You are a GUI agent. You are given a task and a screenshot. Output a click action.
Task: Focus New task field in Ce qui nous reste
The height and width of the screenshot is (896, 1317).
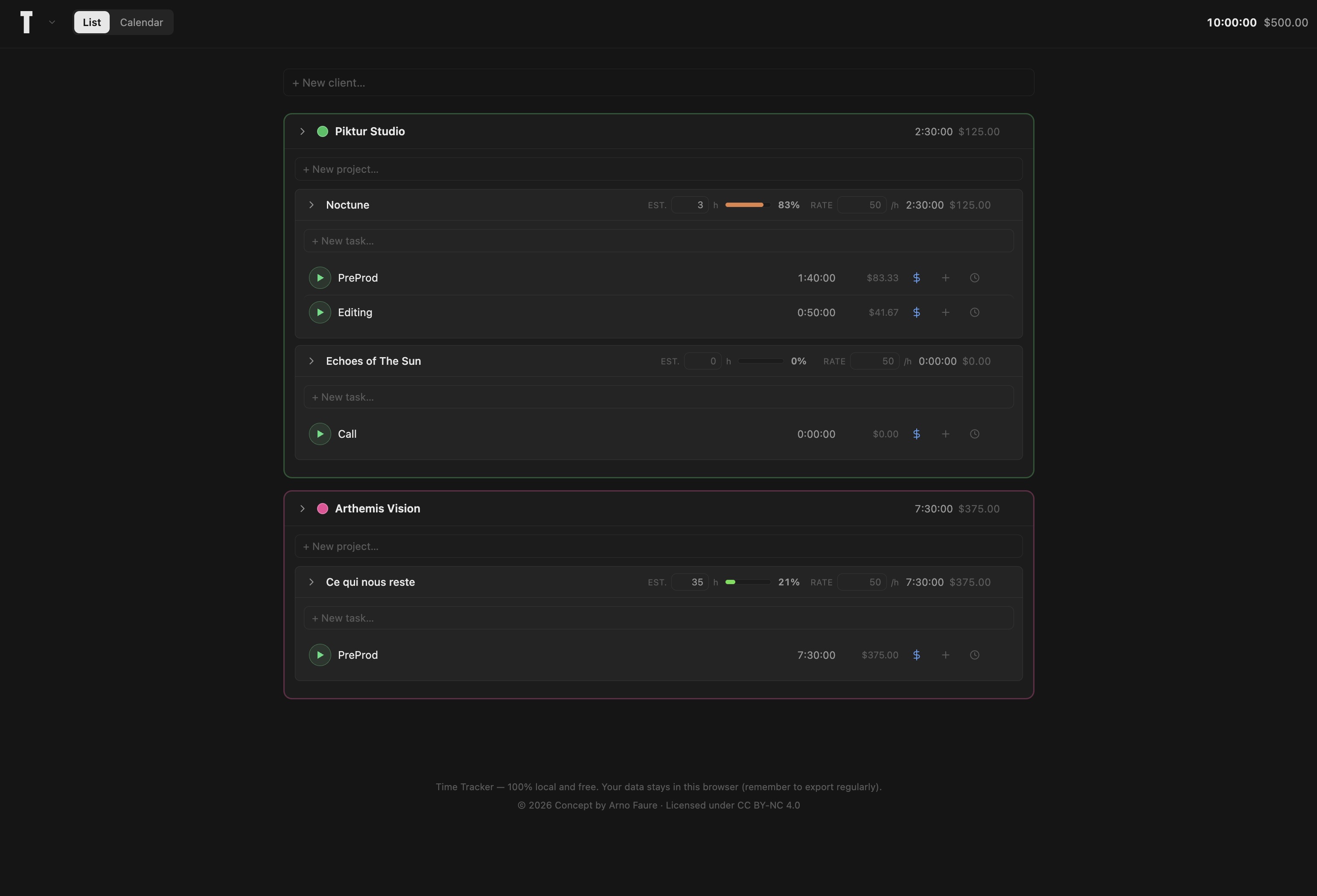coord(658,618)
